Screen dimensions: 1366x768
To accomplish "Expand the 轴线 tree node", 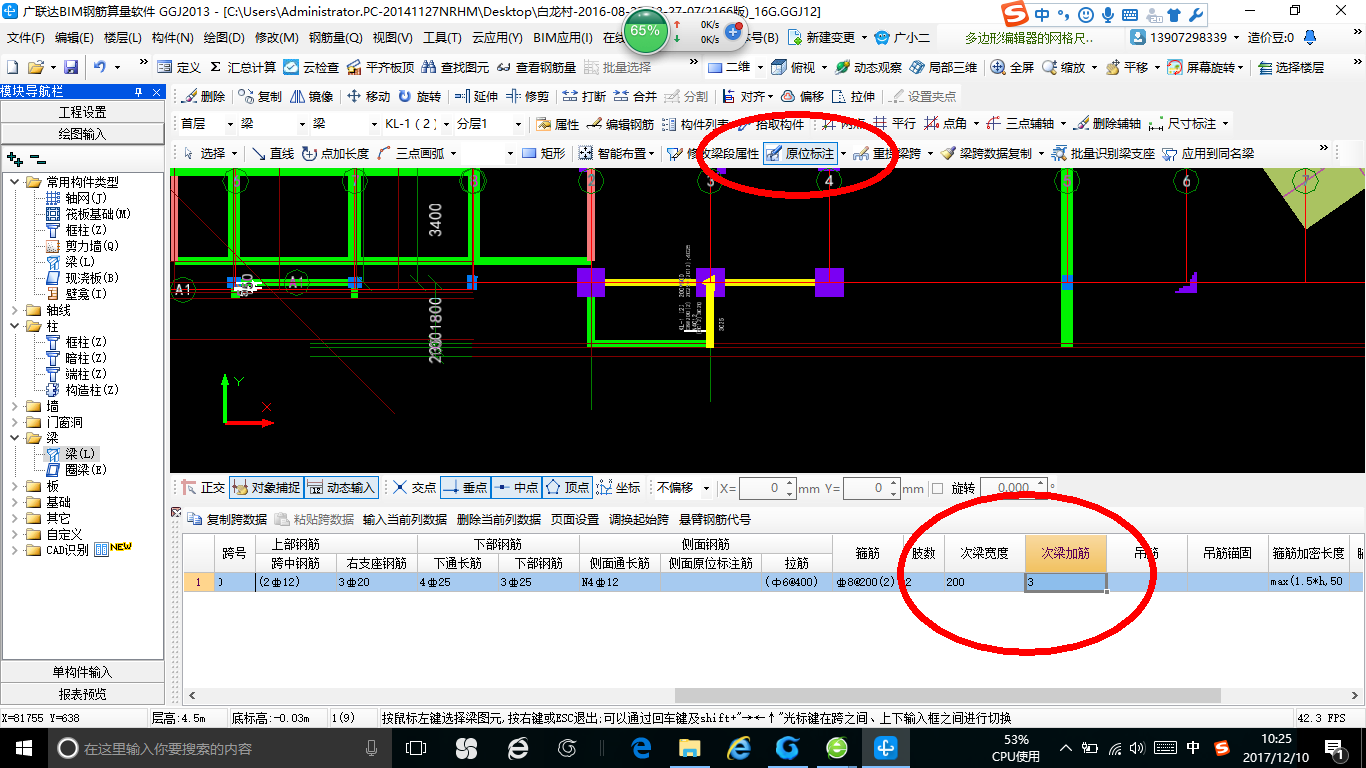I will pyautogui.click(x=15, y=310).
